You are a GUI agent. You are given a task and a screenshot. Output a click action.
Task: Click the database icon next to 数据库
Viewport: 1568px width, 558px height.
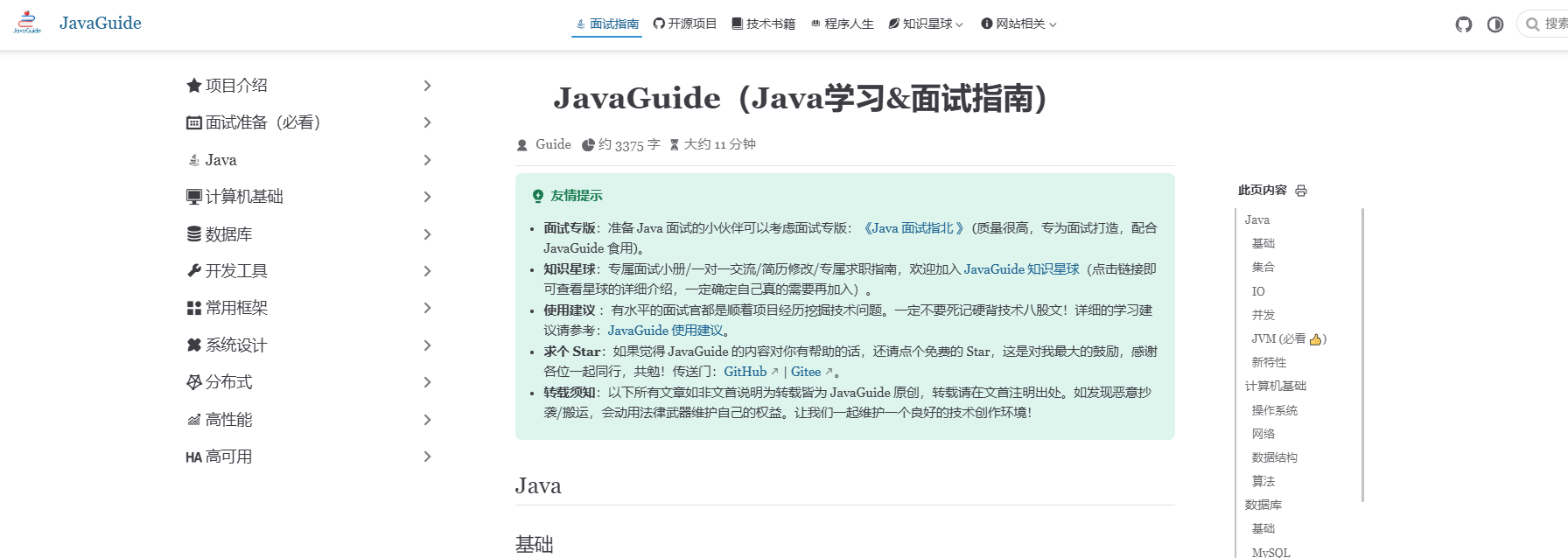point(194,234)
